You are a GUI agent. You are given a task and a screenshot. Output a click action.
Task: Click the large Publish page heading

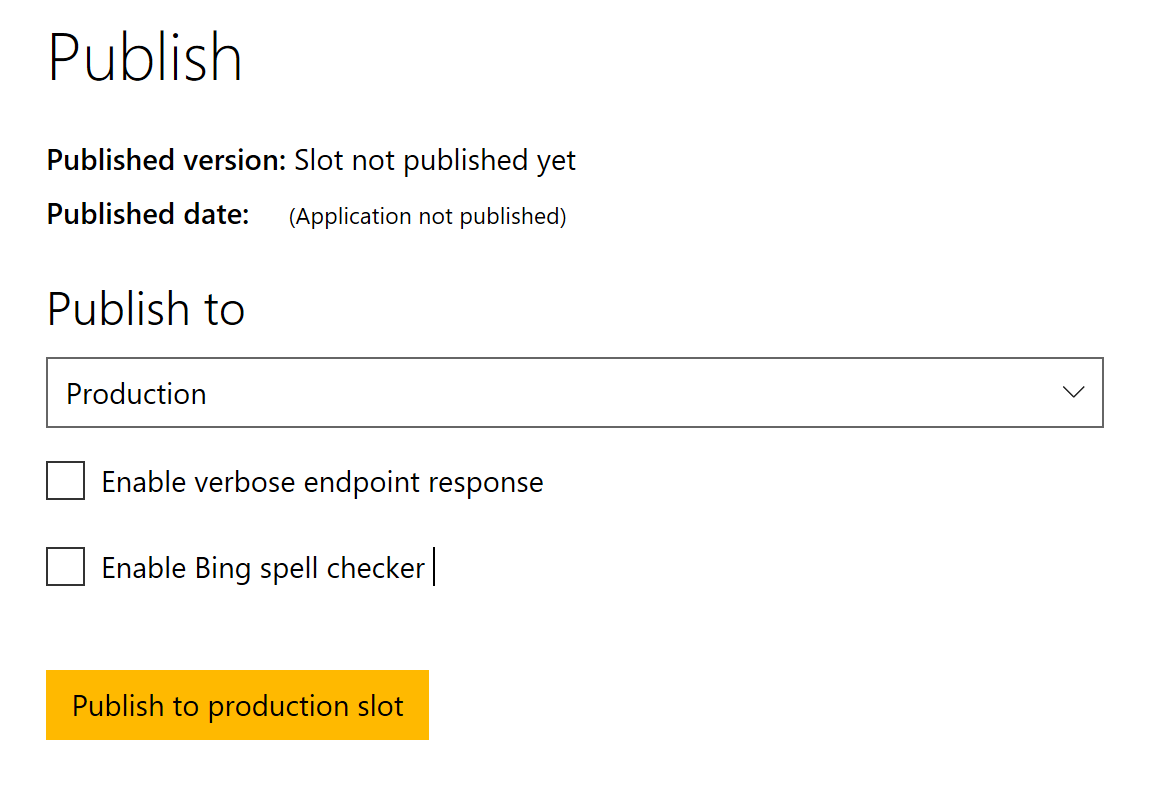click(145, 57)
